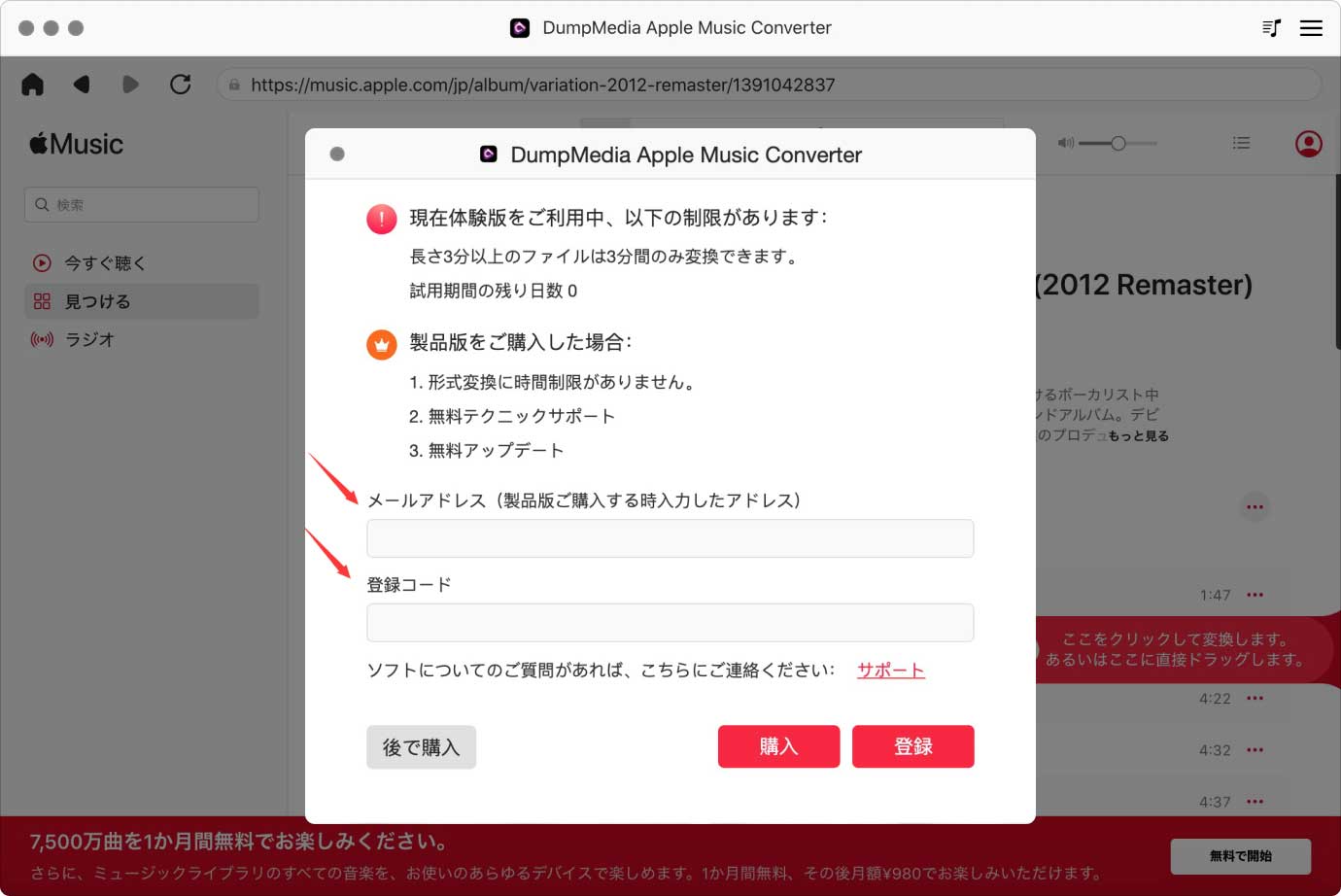
Task: Open the サポート link
Action: pyautogui.click(x=891, y=671)
